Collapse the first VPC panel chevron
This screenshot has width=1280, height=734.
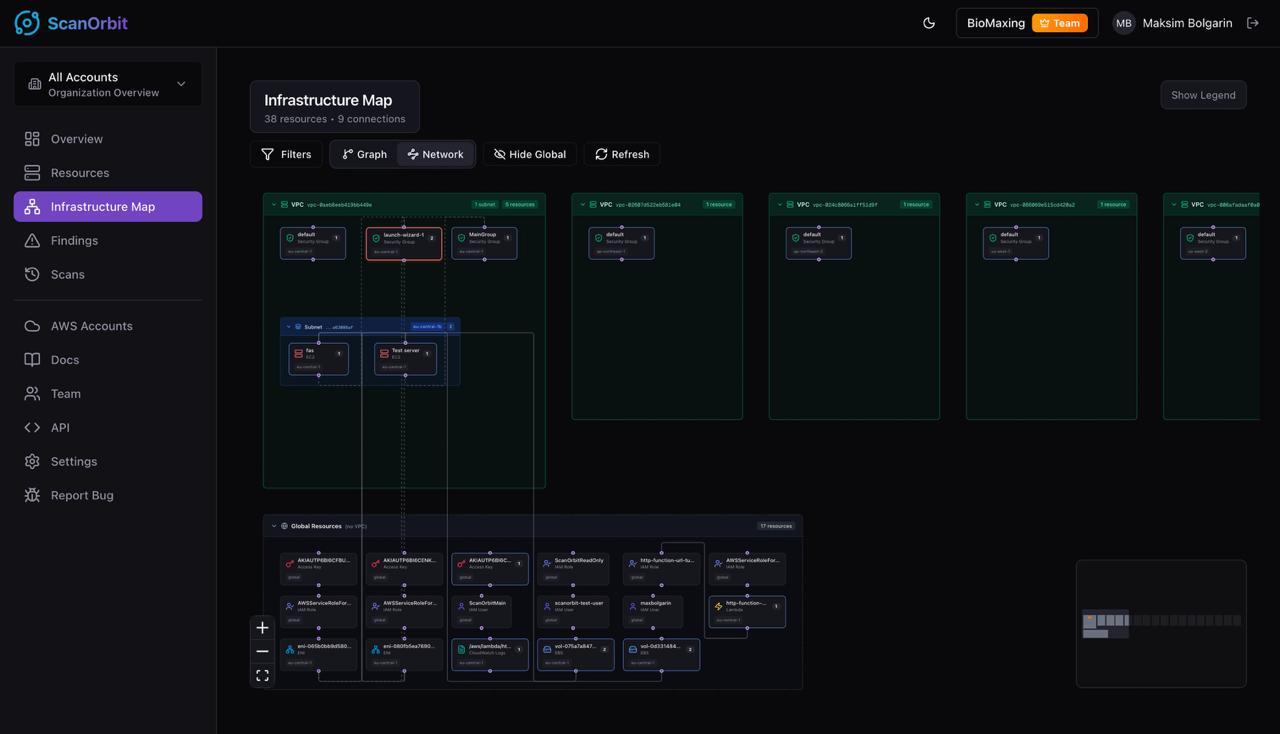tap(274, 203)
